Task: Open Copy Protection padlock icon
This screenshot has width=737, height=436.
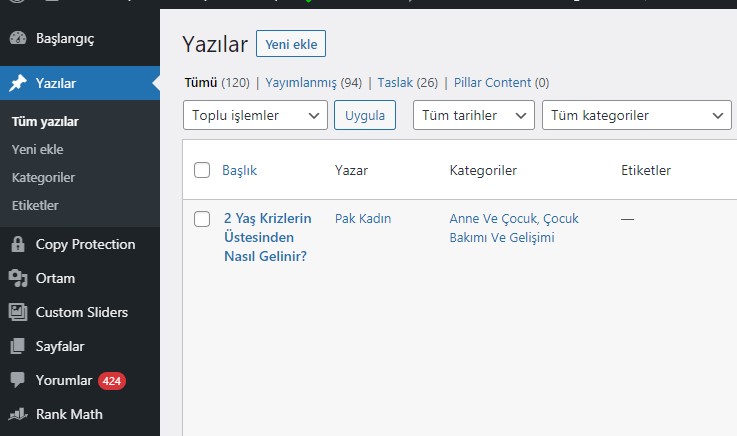Action: [x=18, y=244]
